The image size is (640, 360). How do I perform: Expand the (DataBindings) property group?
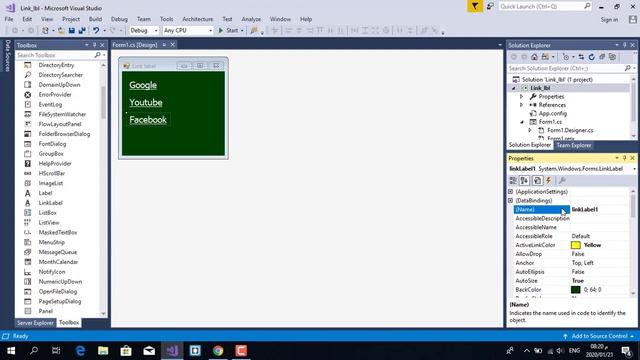tap(511, 200)
